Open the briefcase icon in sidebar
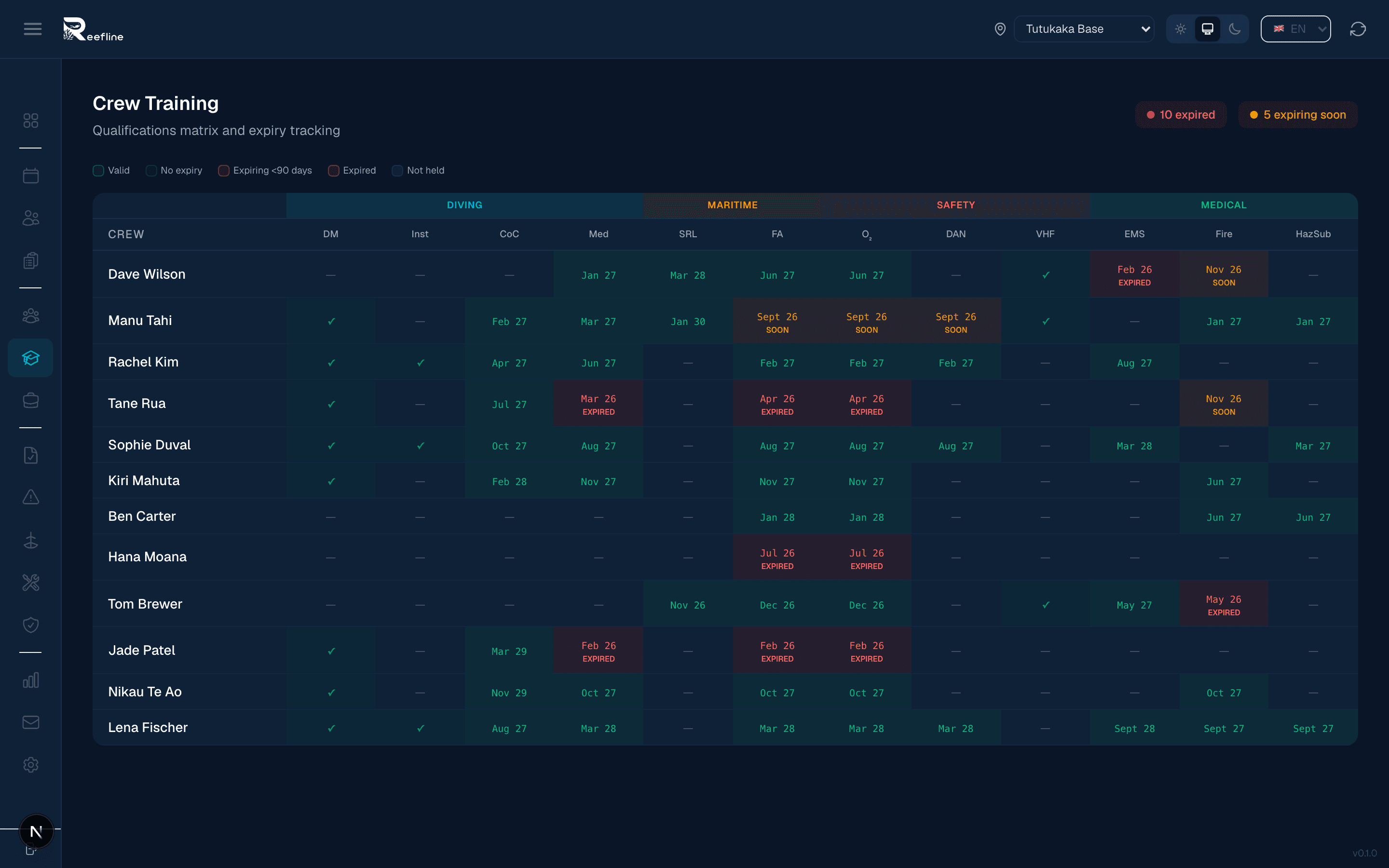The height and width of the screenshot is (868, 1389). [x=31, y=400]
